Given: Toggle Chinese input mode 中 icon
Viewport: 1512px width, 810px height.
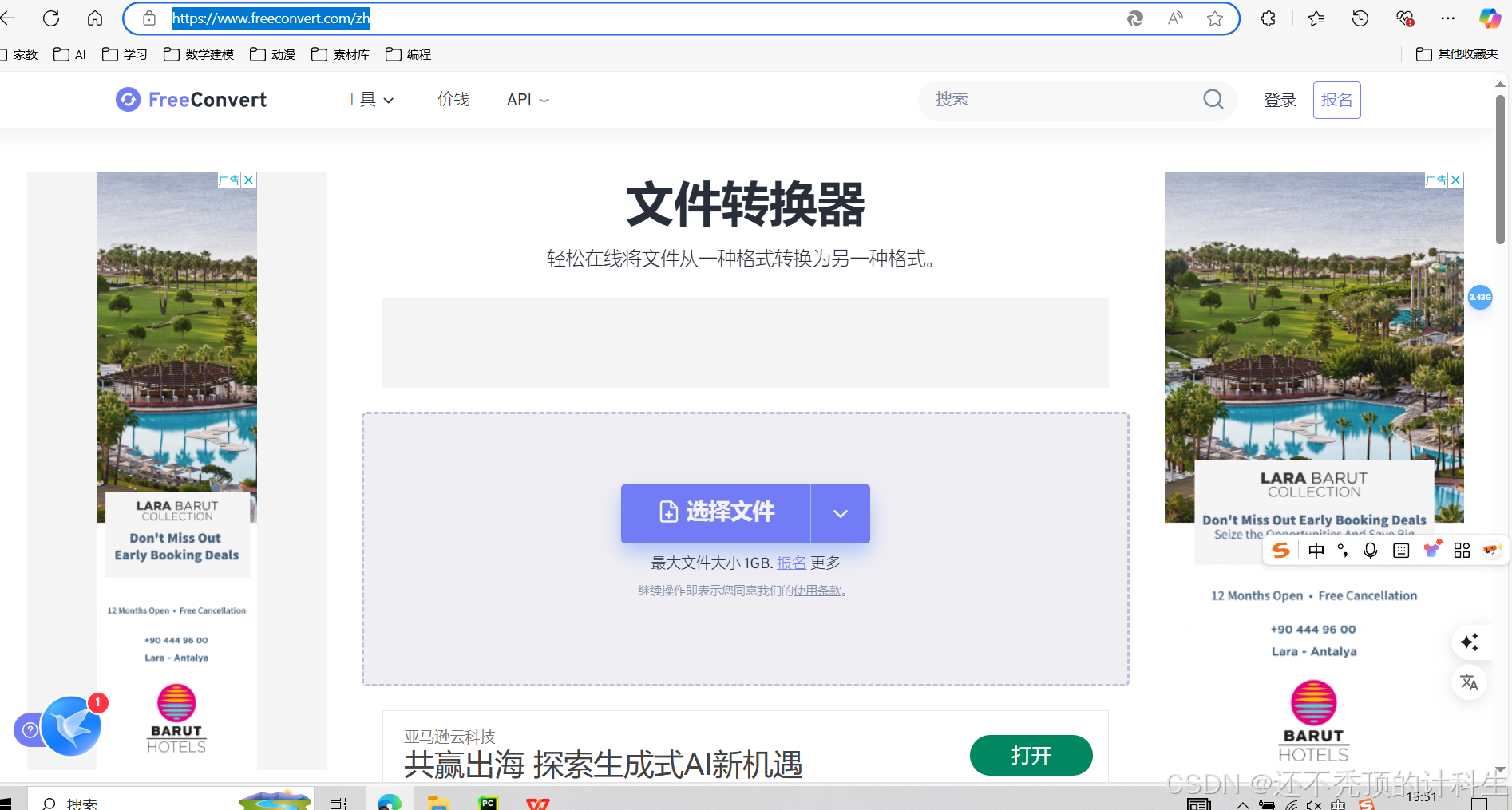Looking at the screenshot, I should (x=1316, y=550).
